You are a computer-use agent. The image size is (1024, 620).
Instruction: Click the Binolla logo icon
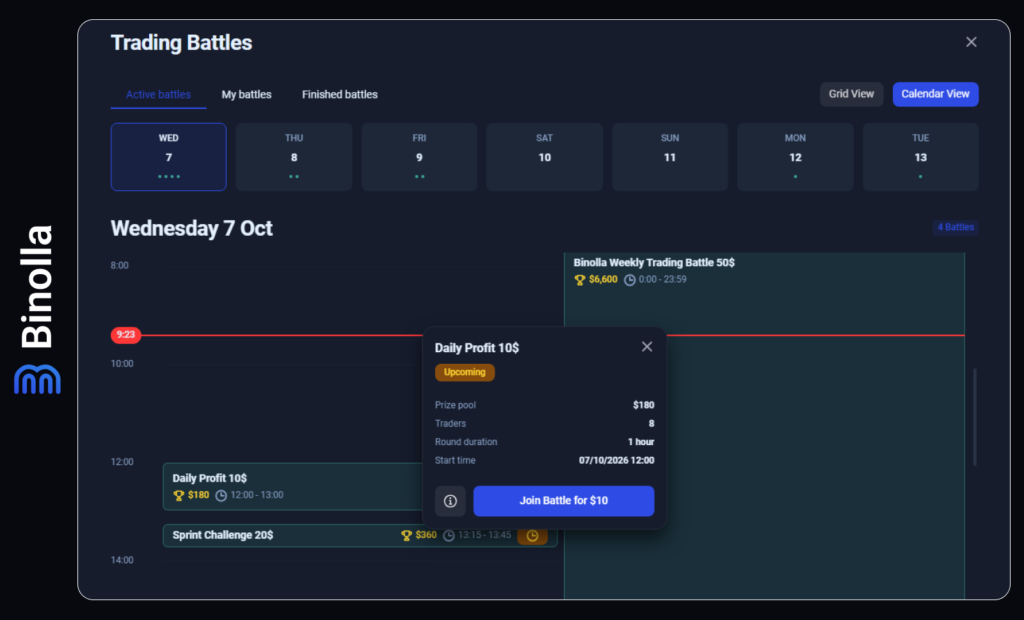37,380
